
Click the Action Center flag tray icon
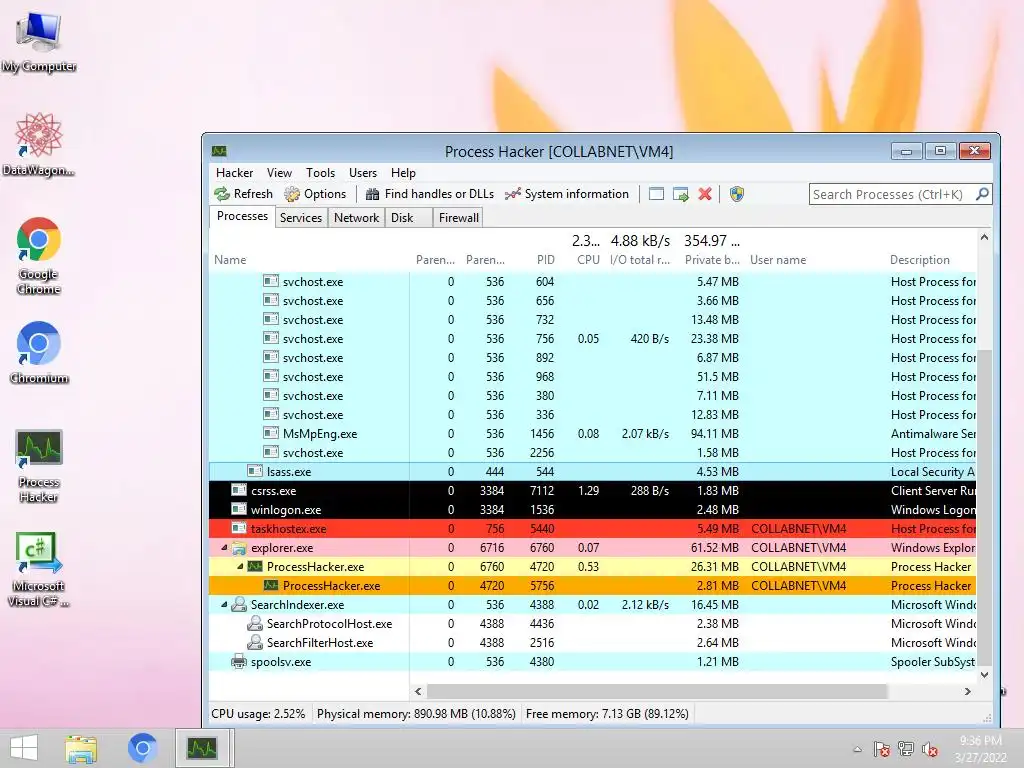click(882, 749)
